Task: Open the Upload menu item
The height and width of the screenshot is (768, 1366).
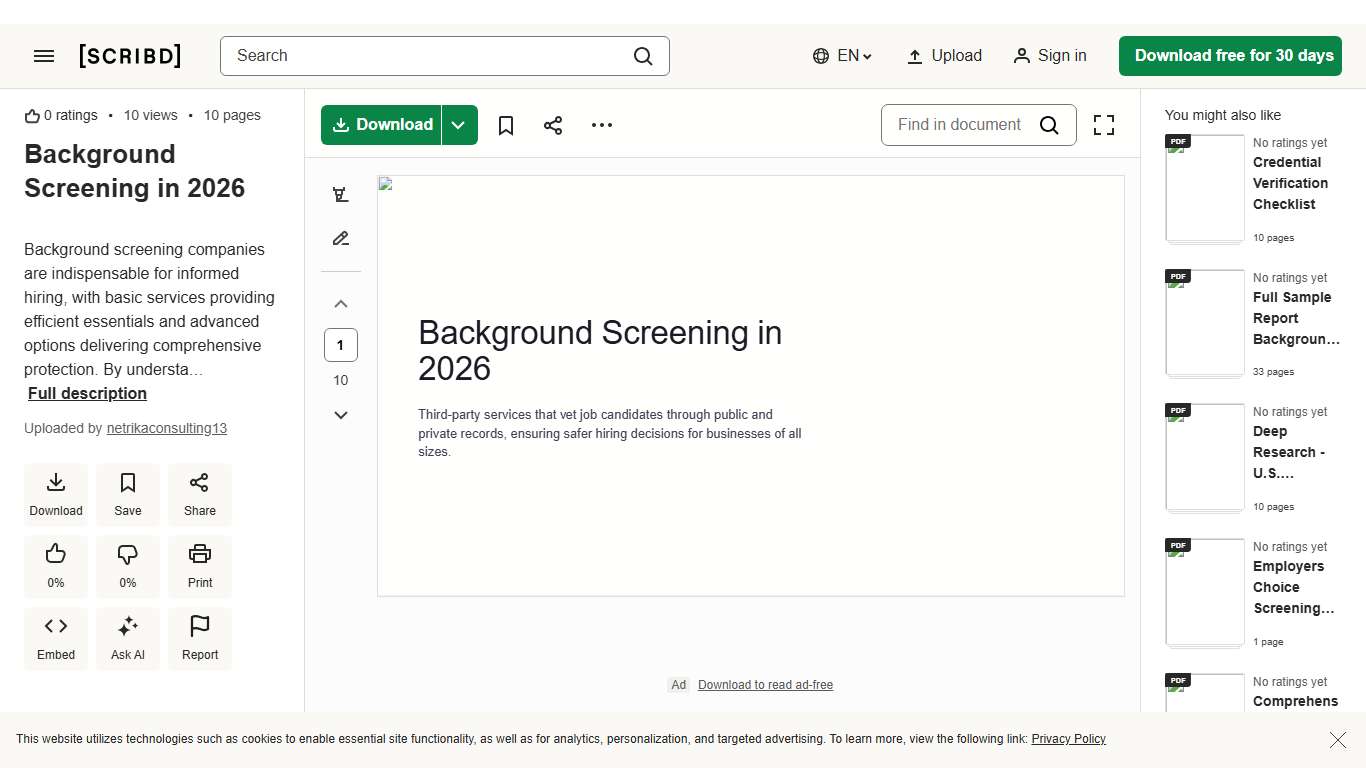Action: [x=944, y=56]
